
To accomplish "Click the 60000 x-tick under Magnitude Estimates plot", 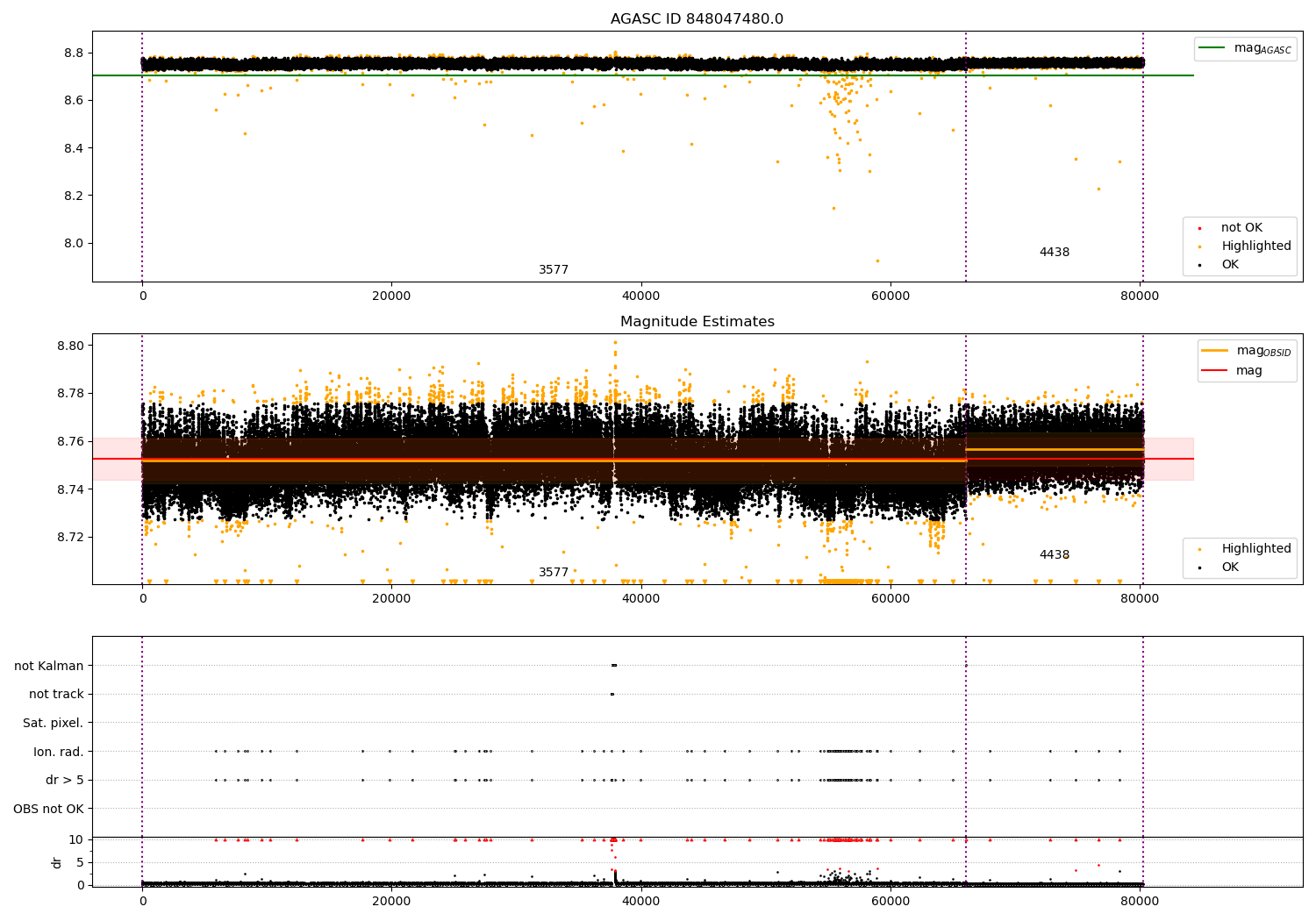I will [890, 599].
